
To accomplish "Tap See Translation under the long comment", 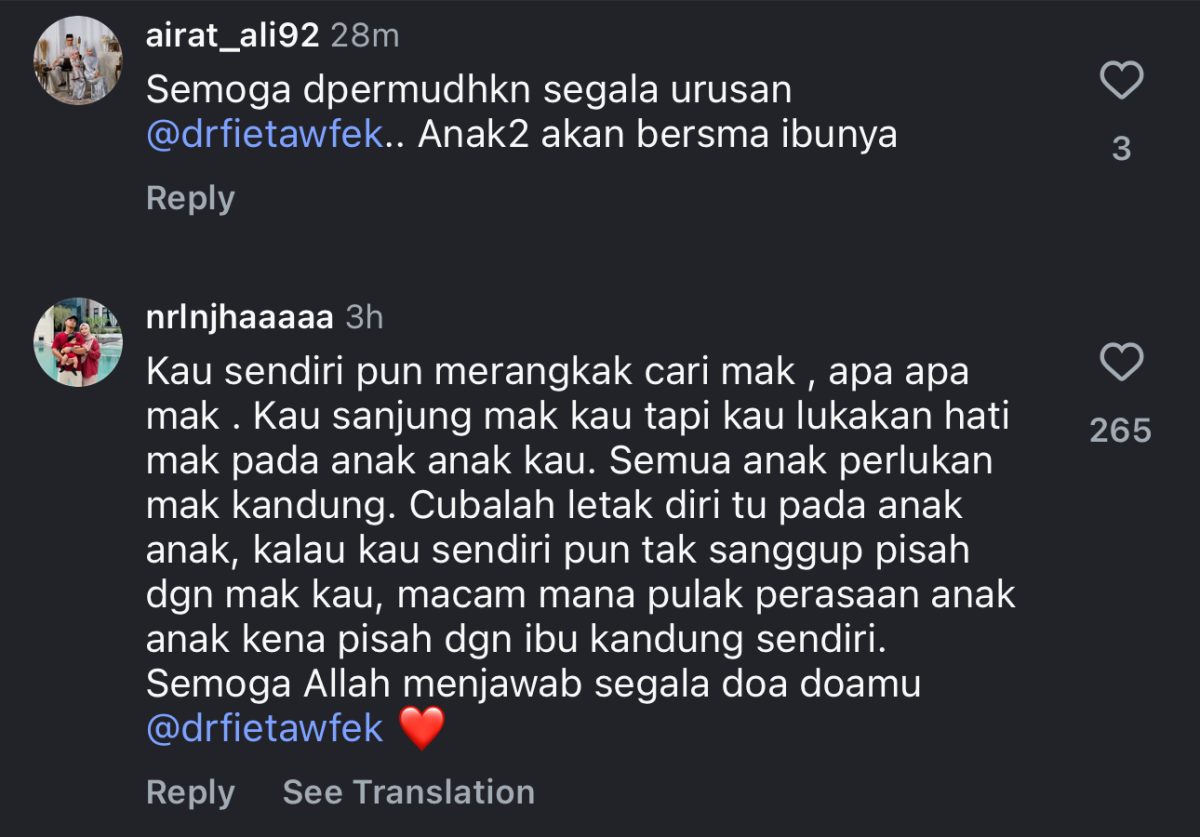I will point(408,792).
